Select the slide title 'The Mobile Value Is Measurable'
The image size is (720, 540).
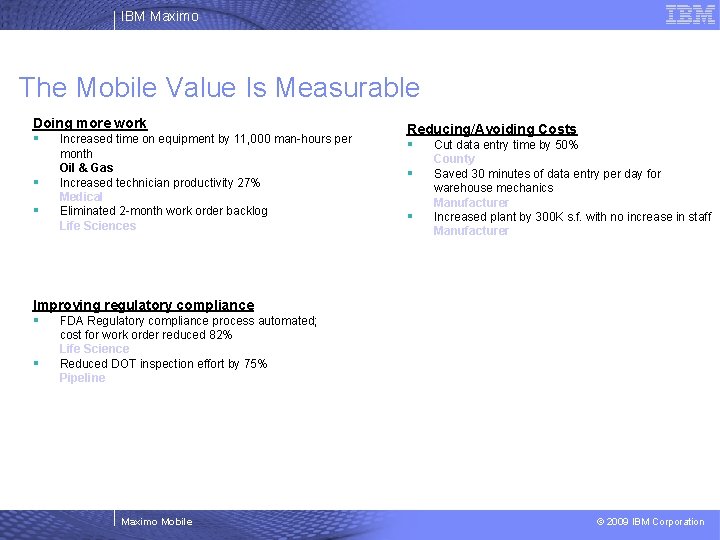coord(219,87)
